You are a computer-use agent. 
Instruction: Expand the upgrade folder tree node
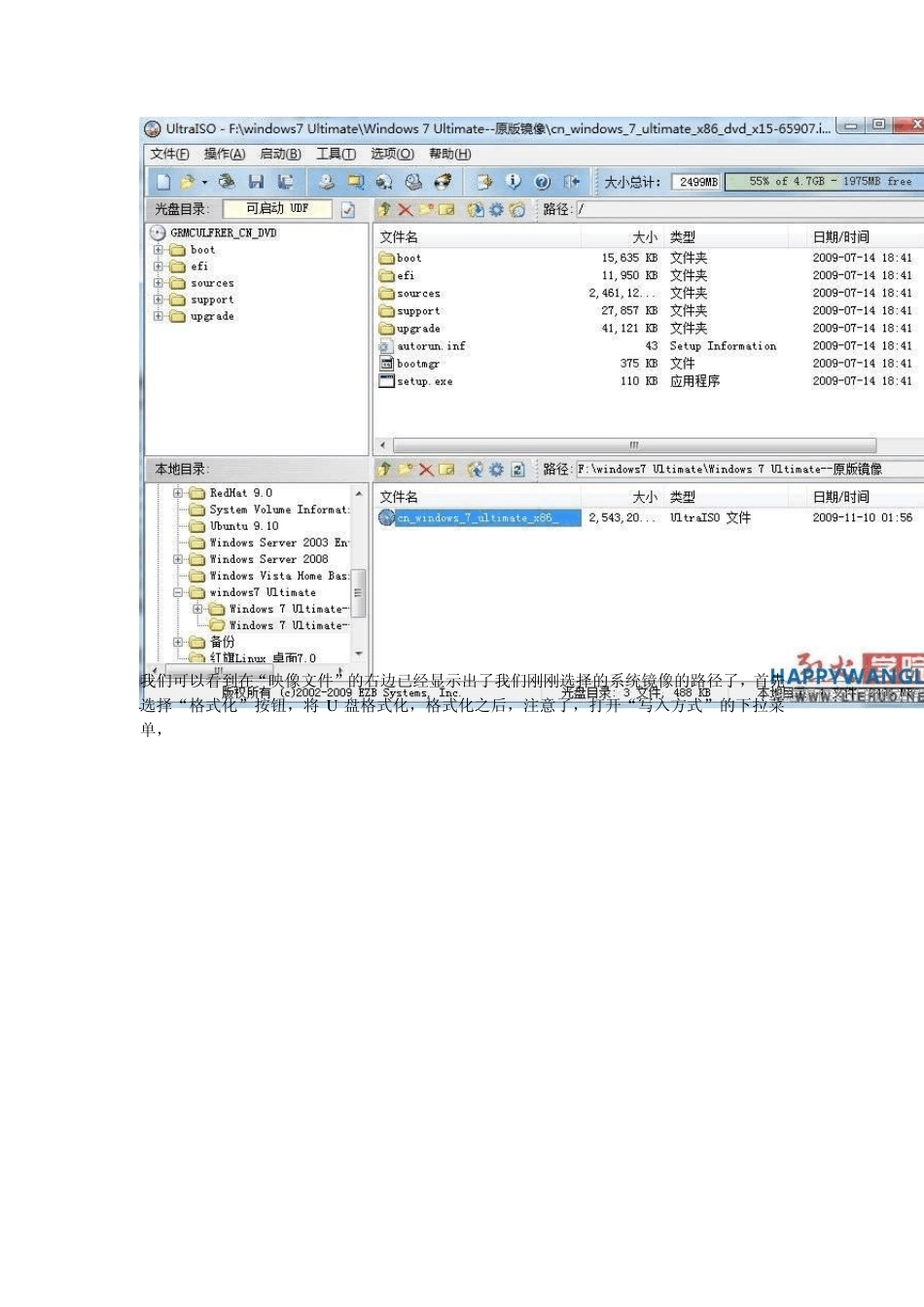(x=159, y=316)
